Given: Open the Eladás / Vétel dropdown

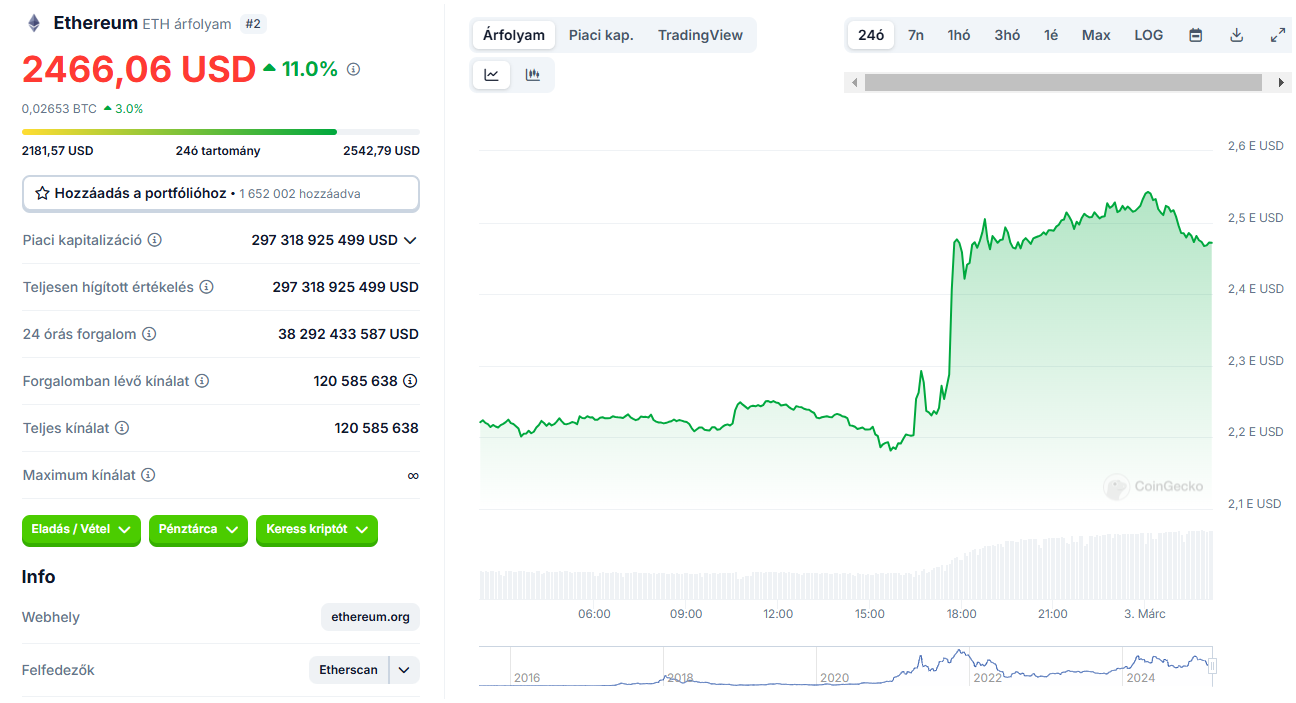Looking at the screenshot, I should click(82, 529).
